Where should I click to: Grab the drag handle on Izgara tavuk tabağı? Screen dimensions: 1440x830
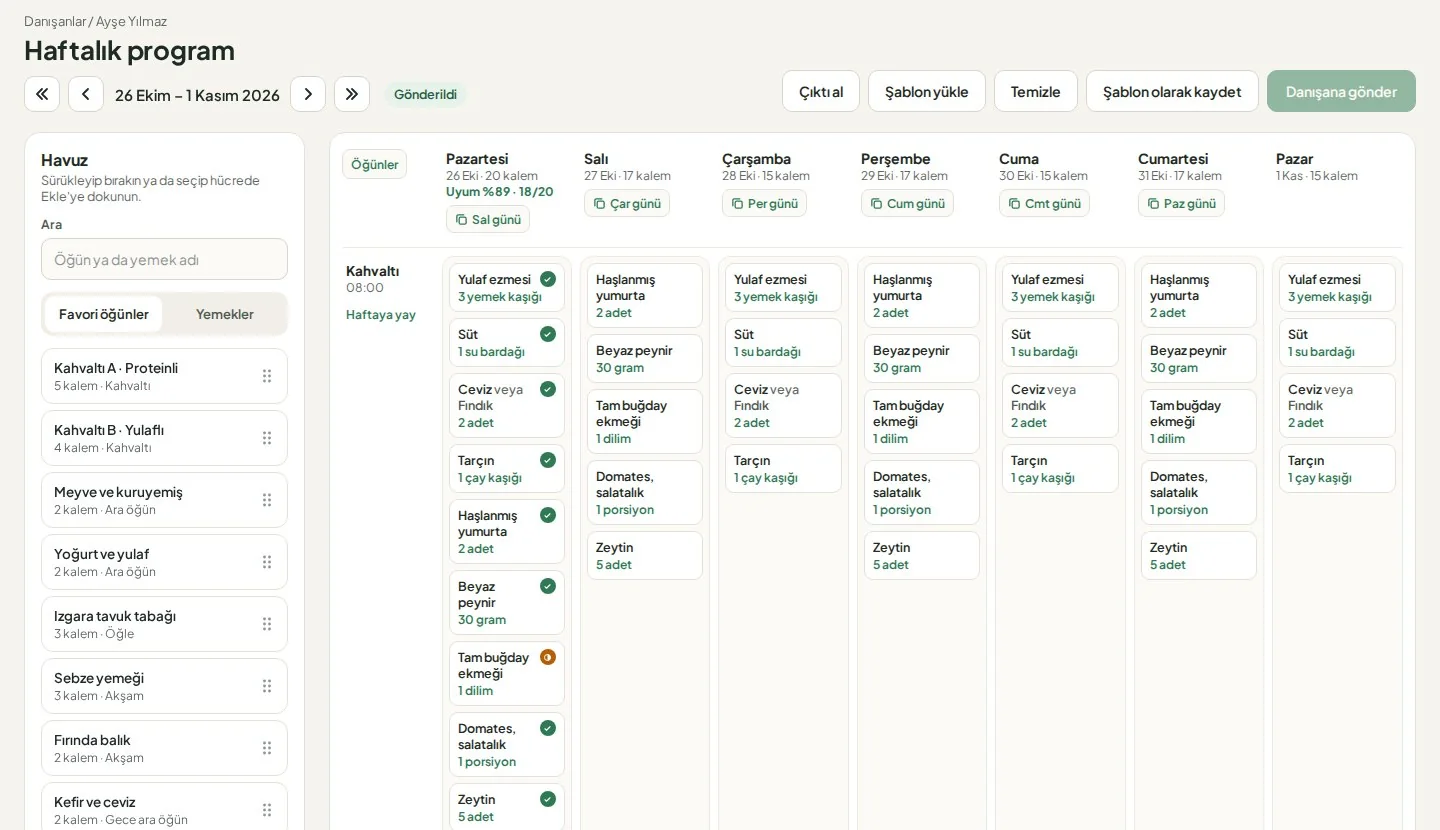tap(267, 624)
